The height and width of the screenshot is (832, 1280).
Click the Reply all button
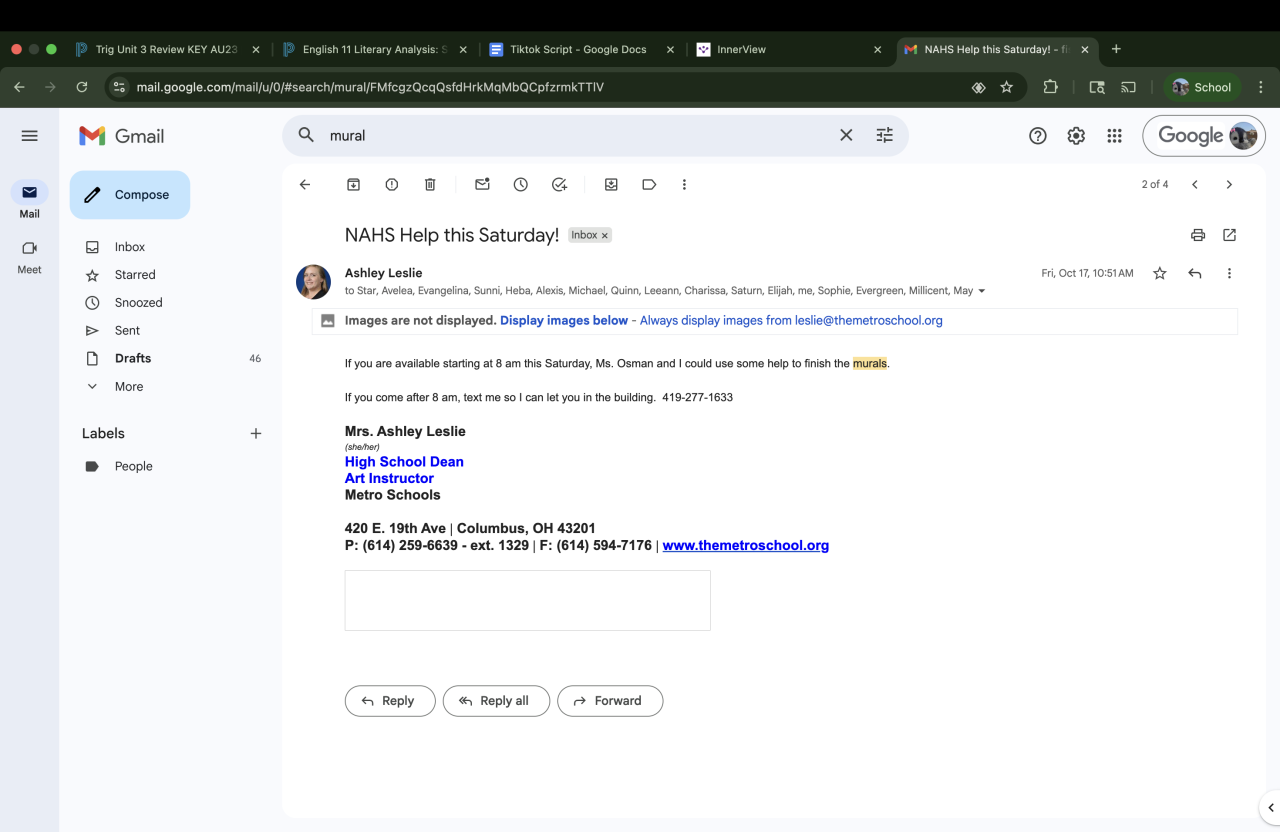[x=496, y=701]
